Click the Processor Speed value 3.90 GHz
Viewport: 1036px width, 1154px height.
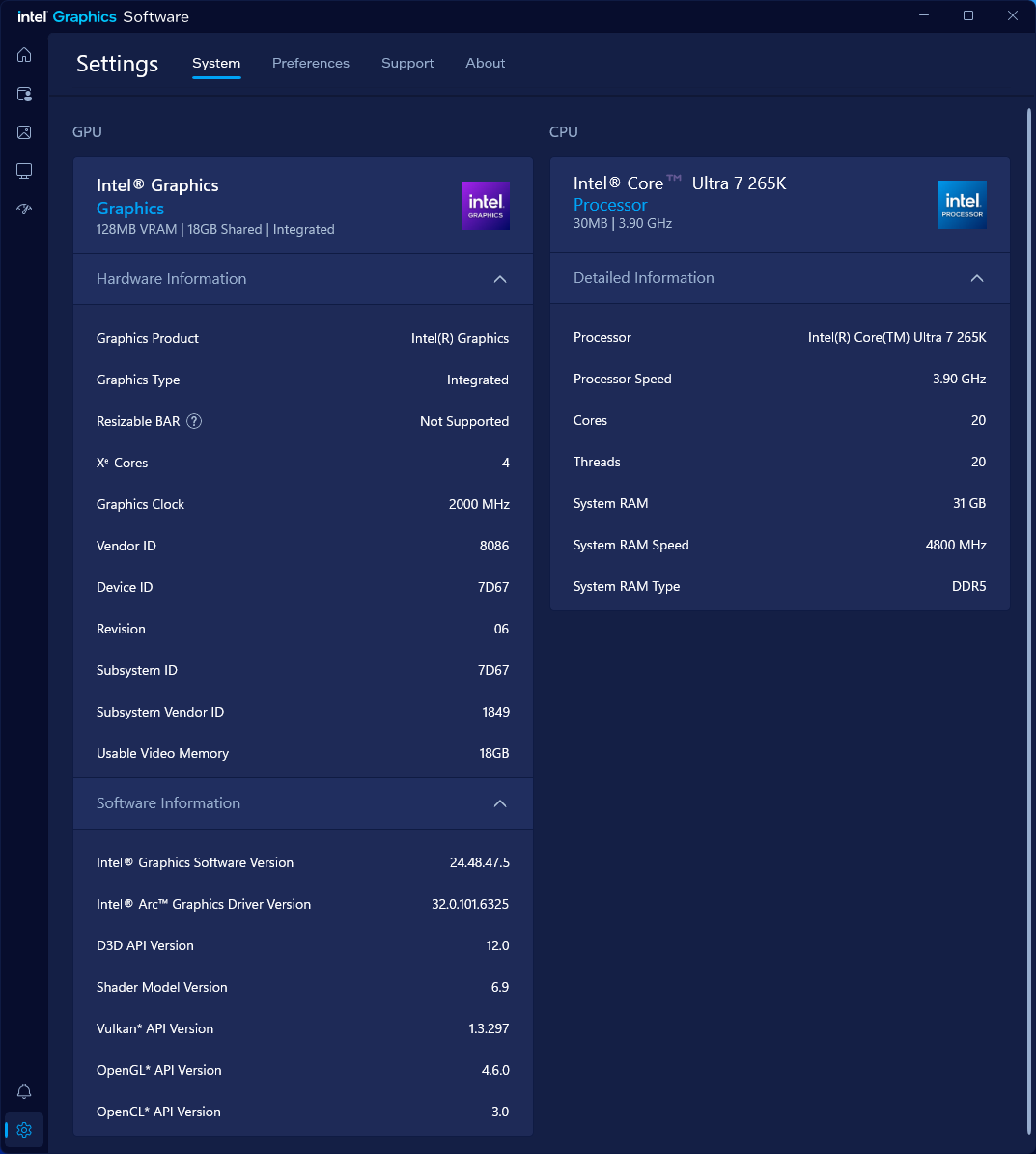pyautogui.click(x=960, y=379)
